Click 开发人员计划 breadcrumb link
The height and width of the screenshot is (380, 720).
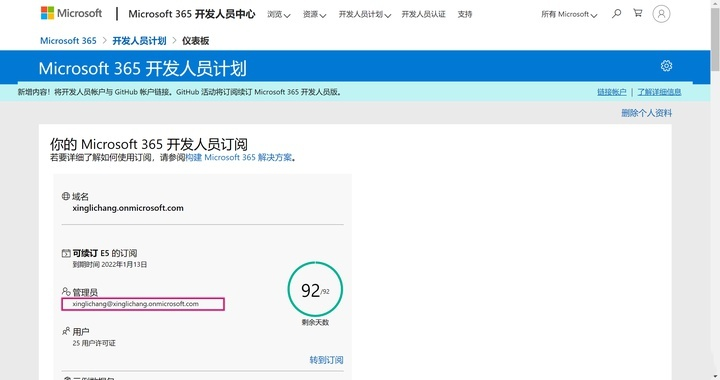139,41
